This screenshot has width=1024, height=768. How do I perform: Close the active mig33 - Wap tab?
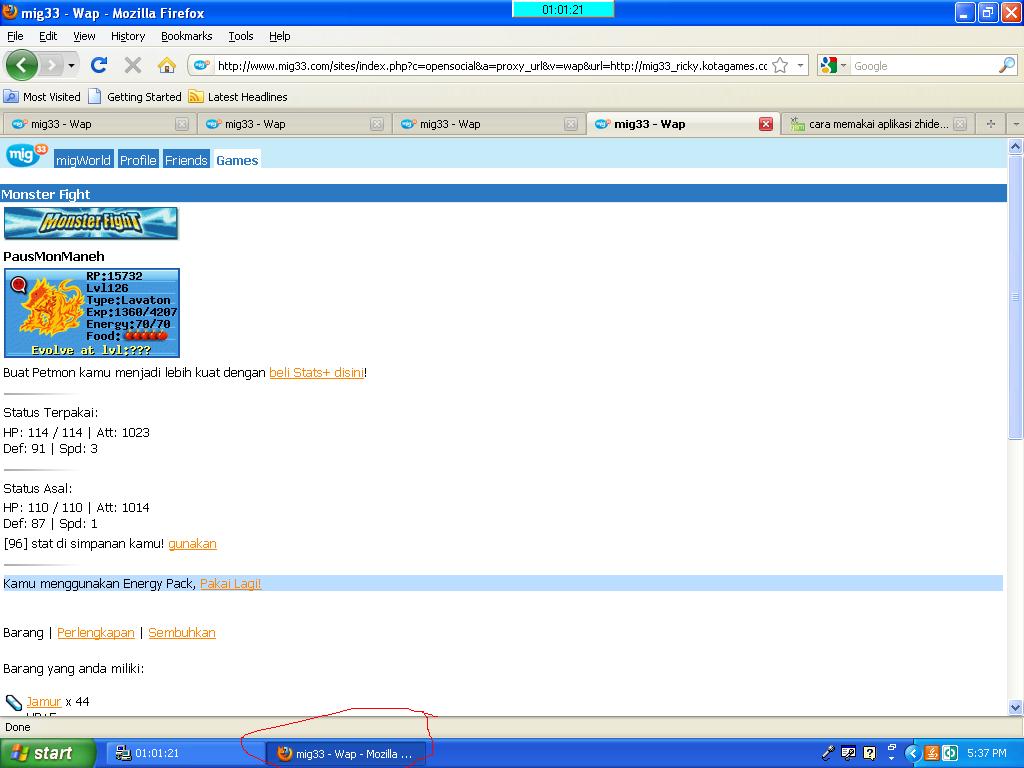click(766, 124)
